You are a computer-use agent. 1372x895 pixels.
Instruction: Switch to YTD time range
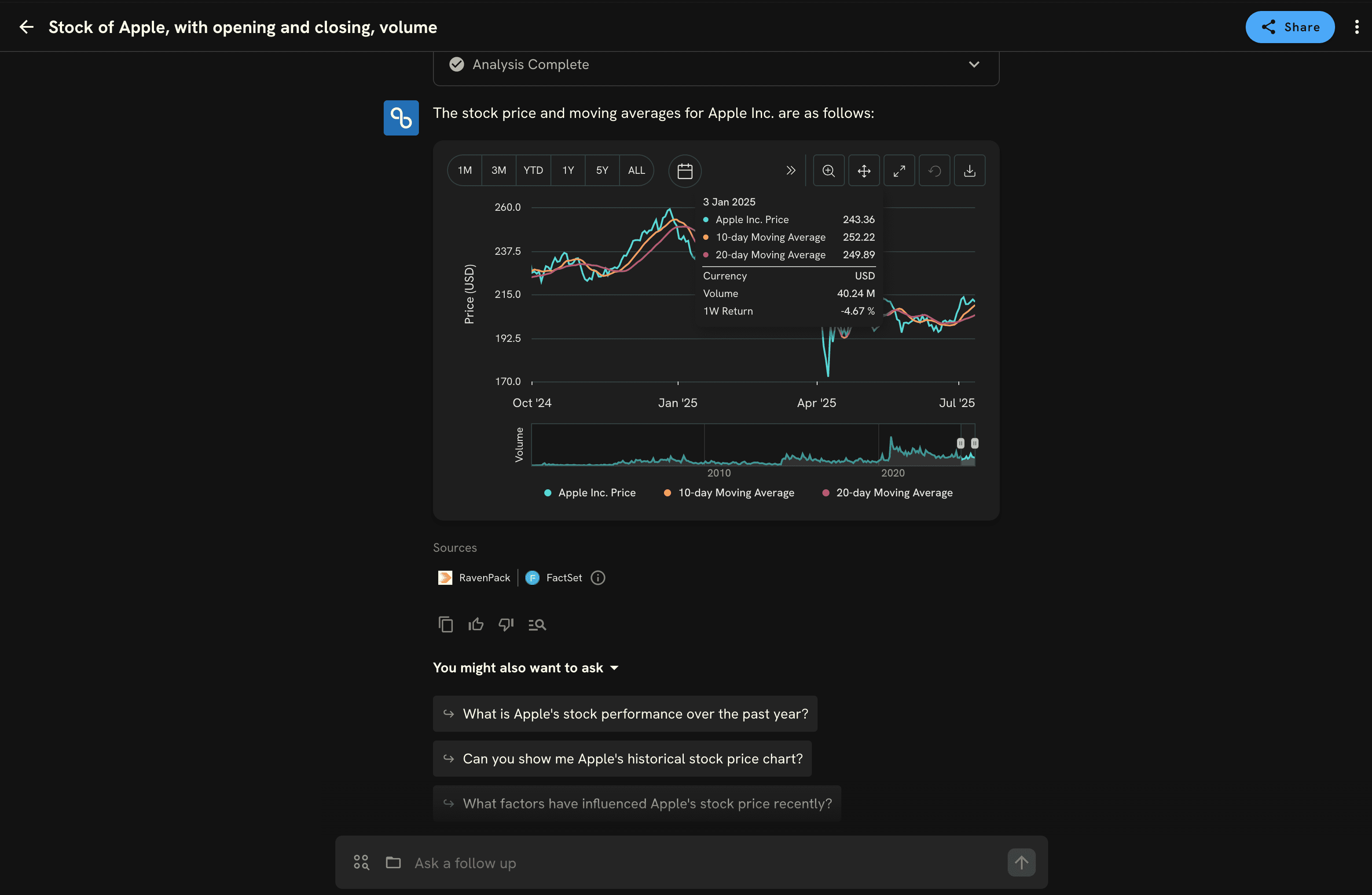point(533,171)
